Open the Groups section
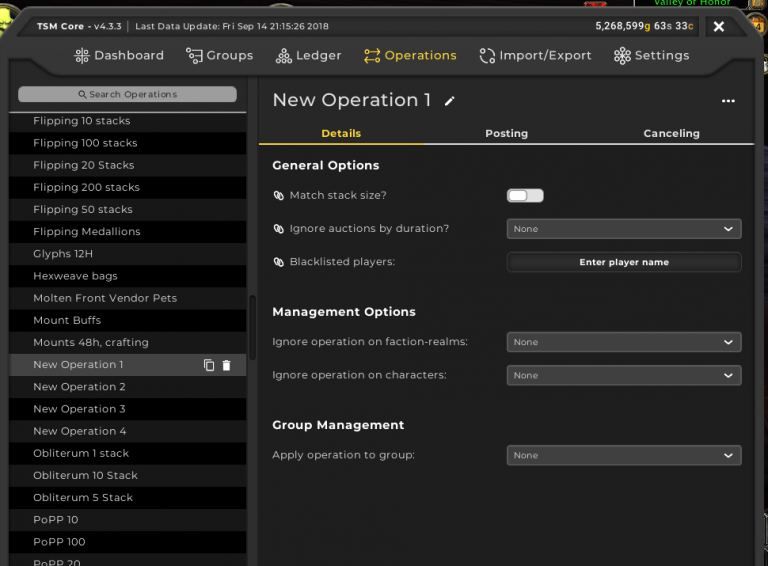 [219, 56]
